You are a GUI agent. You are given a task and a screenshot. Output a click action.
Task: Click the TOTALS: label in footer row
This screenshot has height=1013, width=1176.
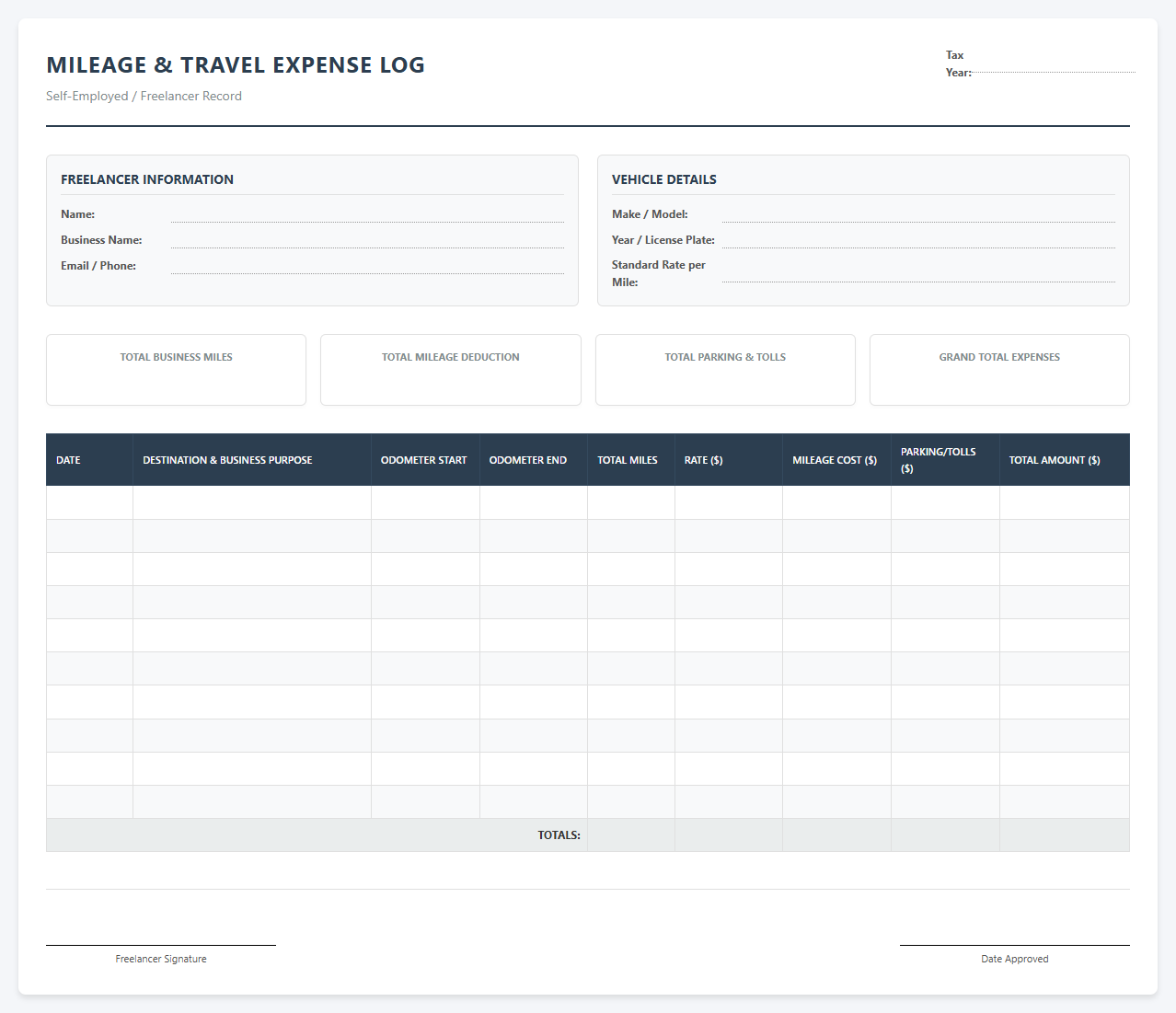click(559, 835)
